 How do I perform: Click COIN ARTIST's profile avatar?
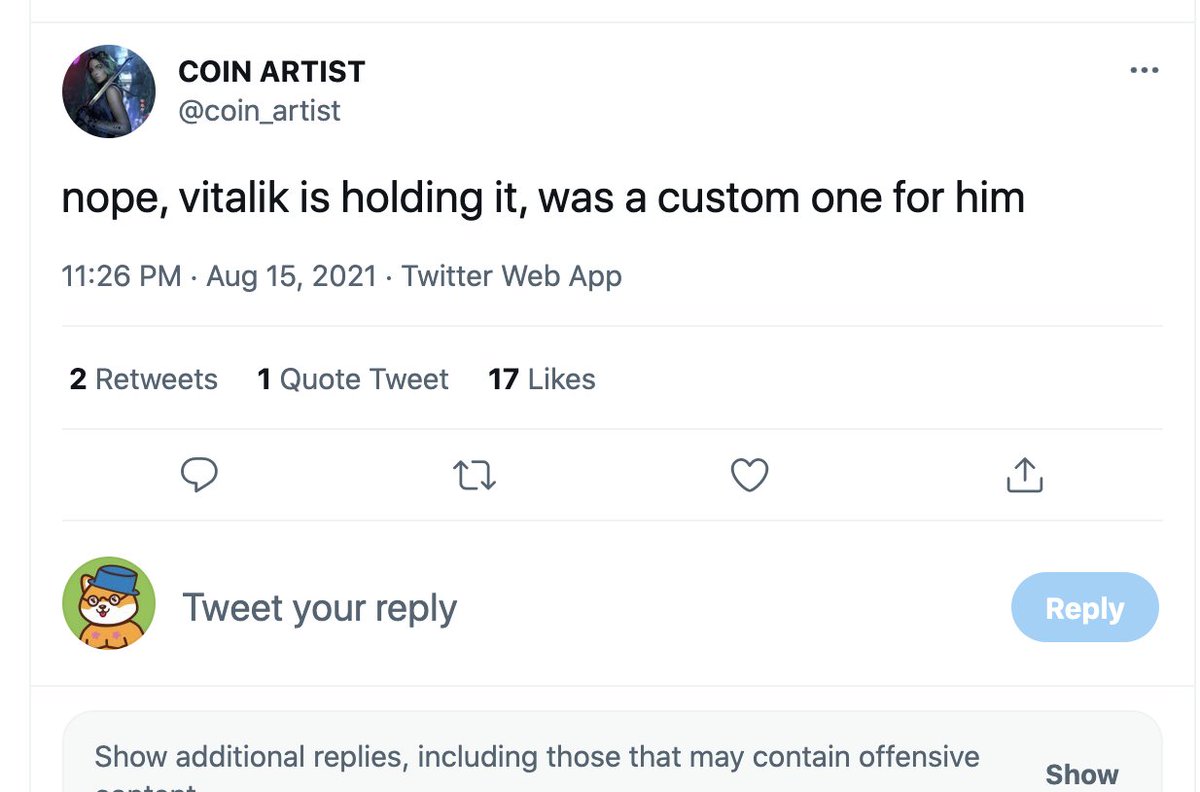109,91
